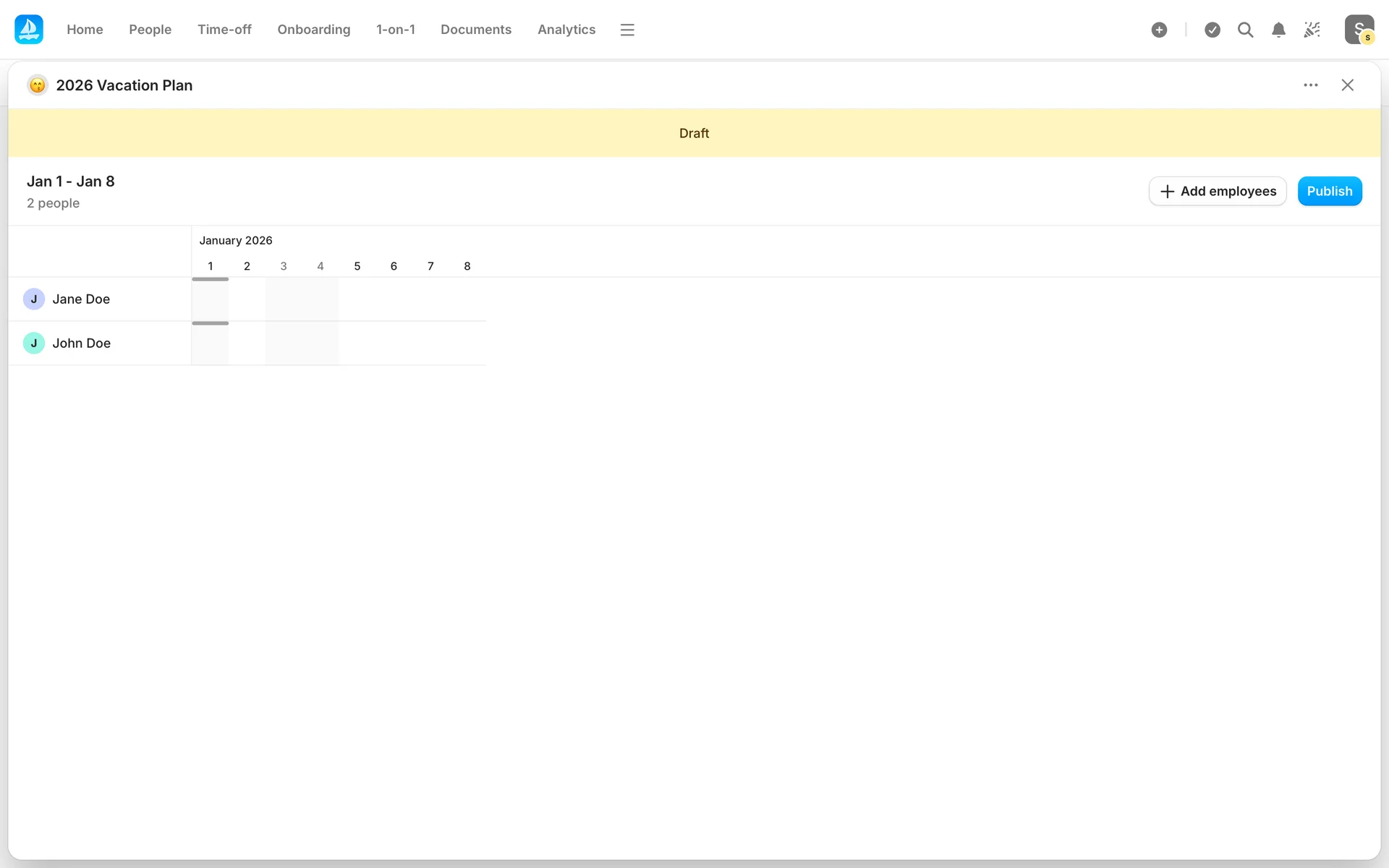This screenshot has height=868, width=1389.
Task: Open search with magnifier icon
Action: pos(1245,30)
